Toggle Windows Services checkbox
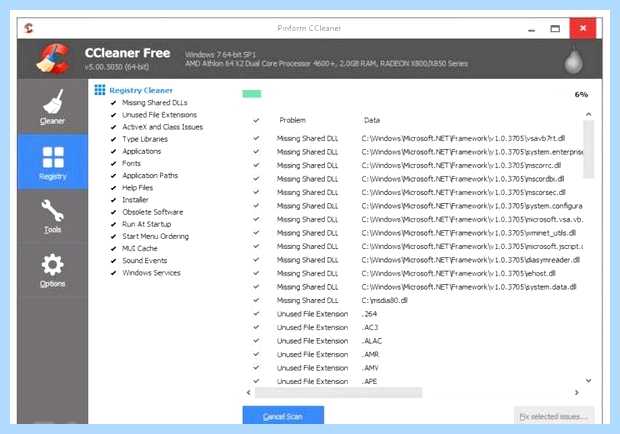Screen dimensions: 620x434 [113, 273]
